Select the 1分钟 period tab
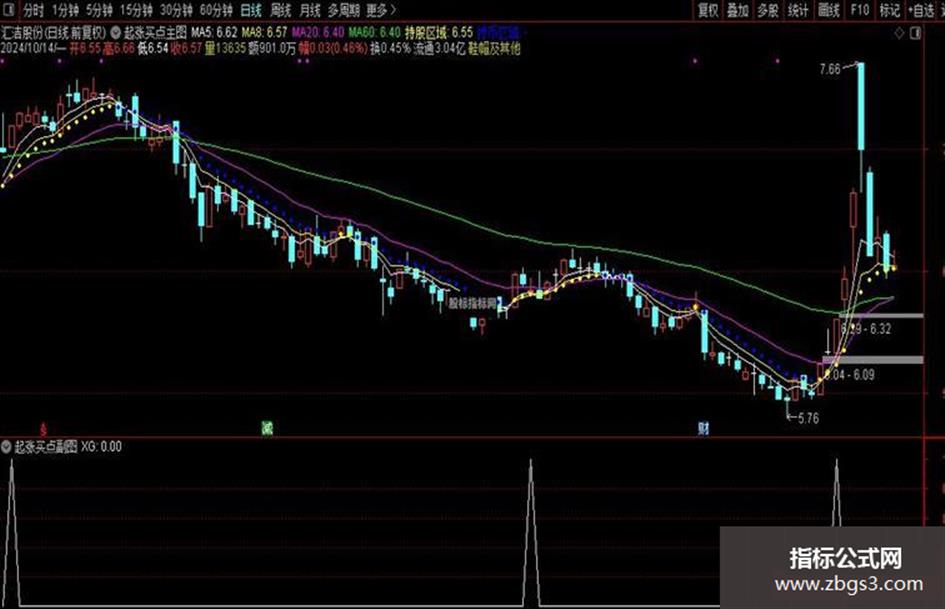This screenshot has height=609, width=945. (x=64, y=10)
